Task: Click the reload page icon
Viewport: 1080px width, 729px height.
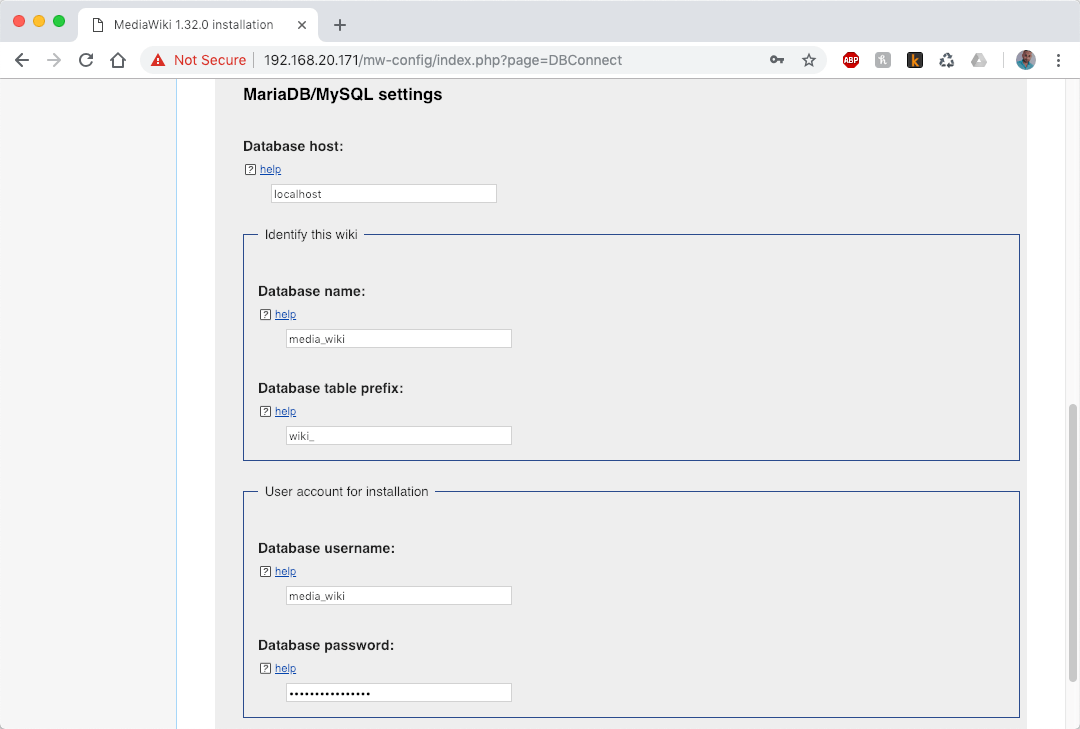Action: coord(85,60)
